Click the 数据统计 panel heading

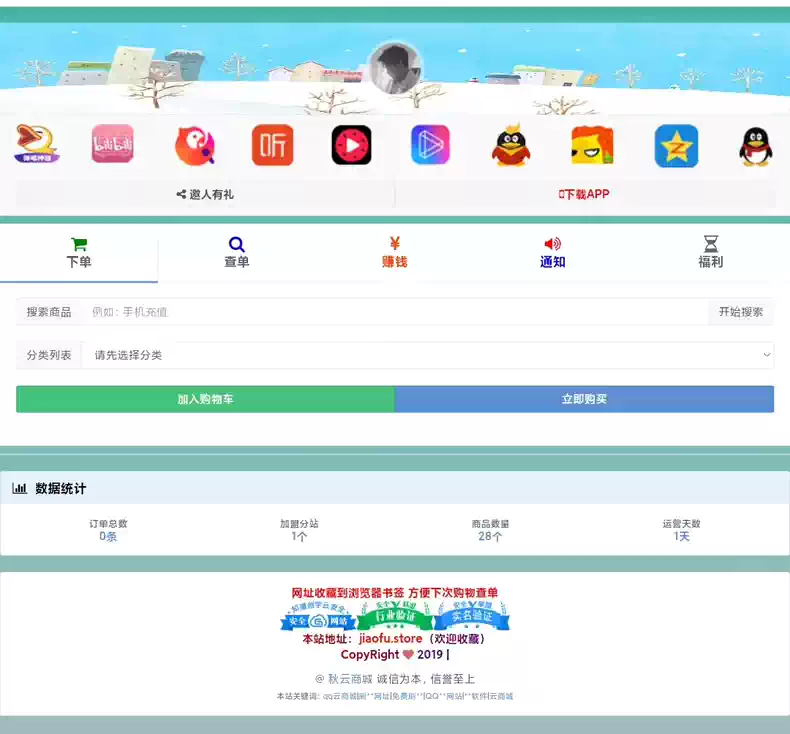tap(60, 489)
